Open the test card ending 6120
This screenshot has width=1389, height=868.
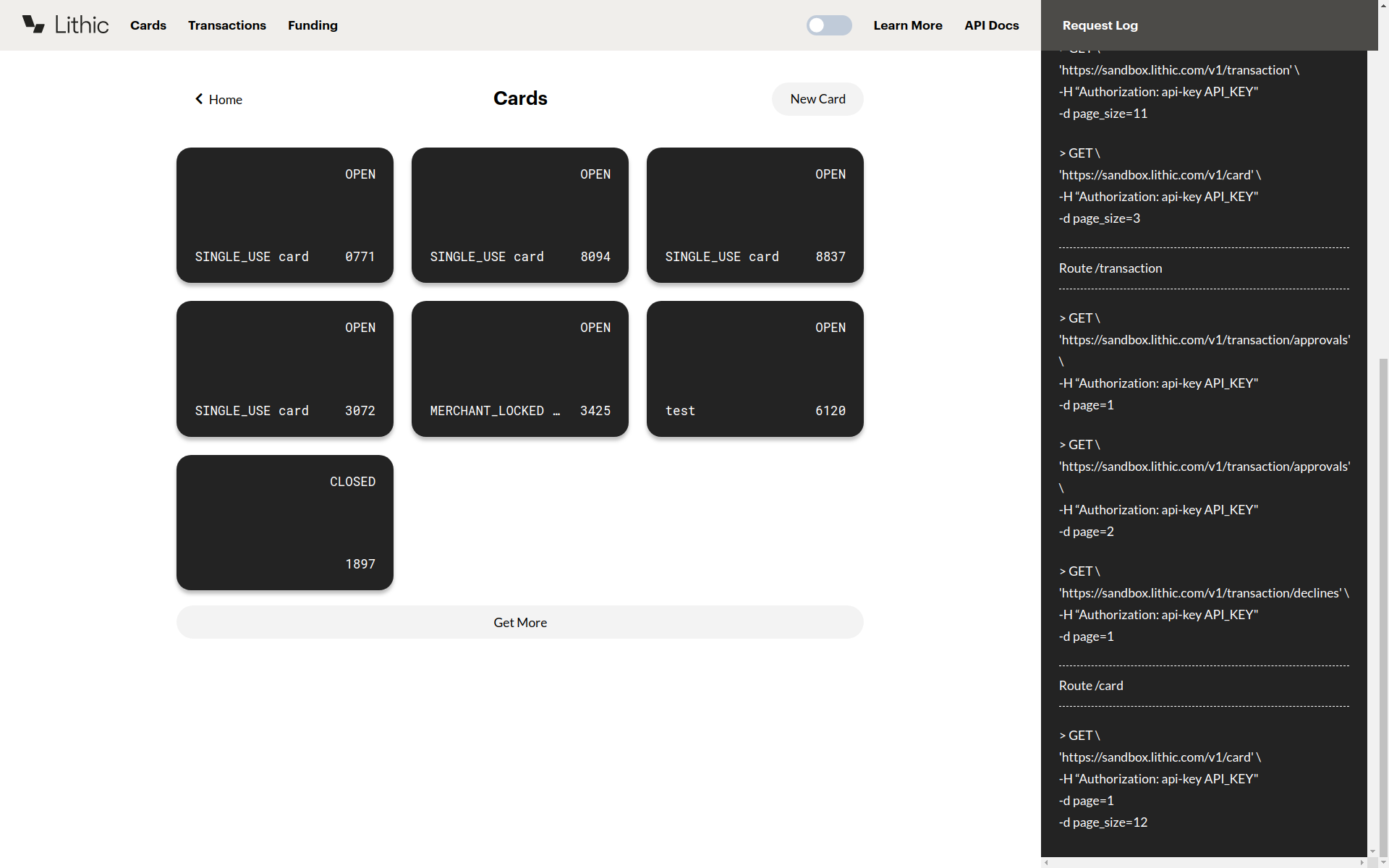coord(755,369)
